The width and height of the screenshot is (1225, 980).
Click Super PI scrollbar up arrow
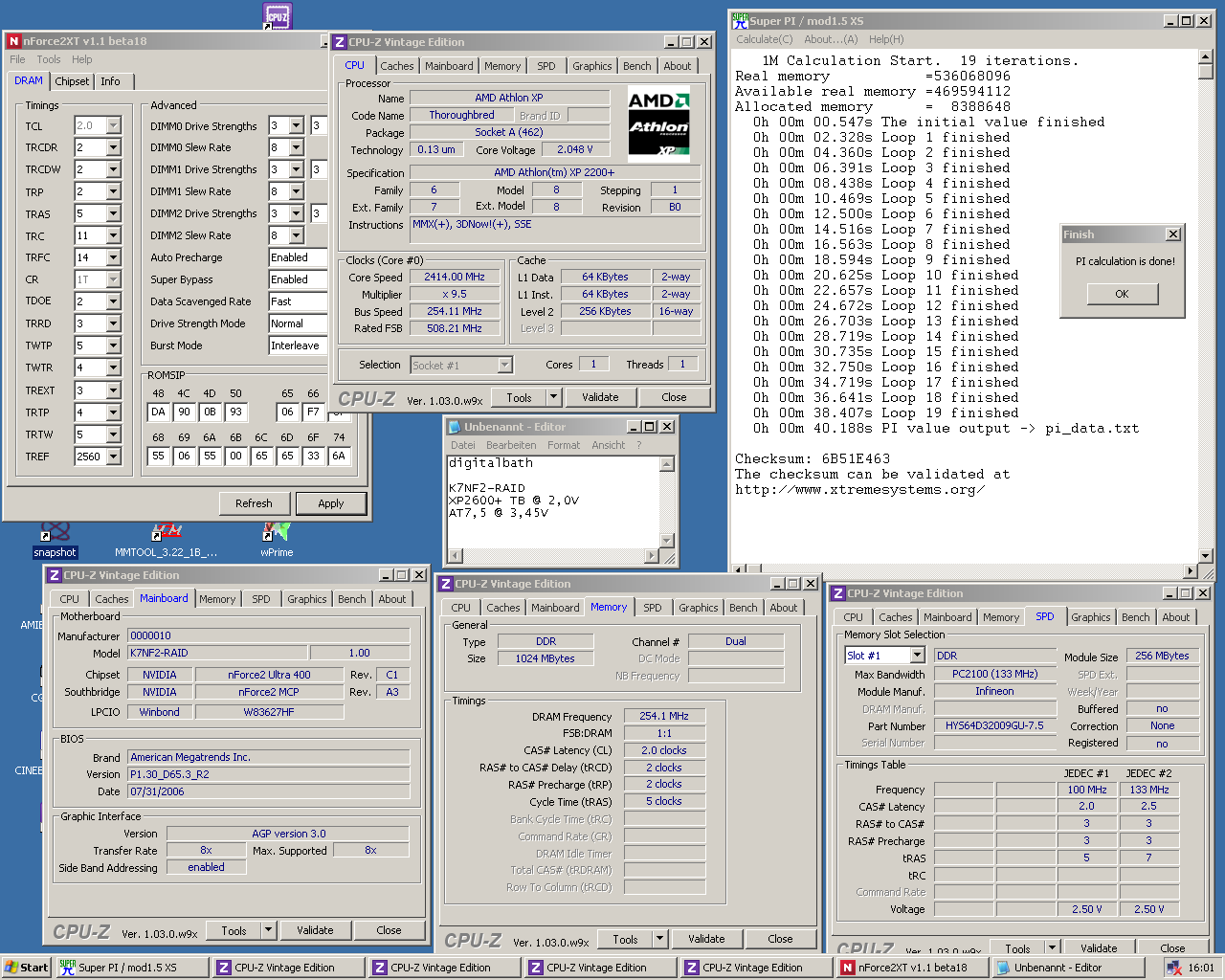1205,58
